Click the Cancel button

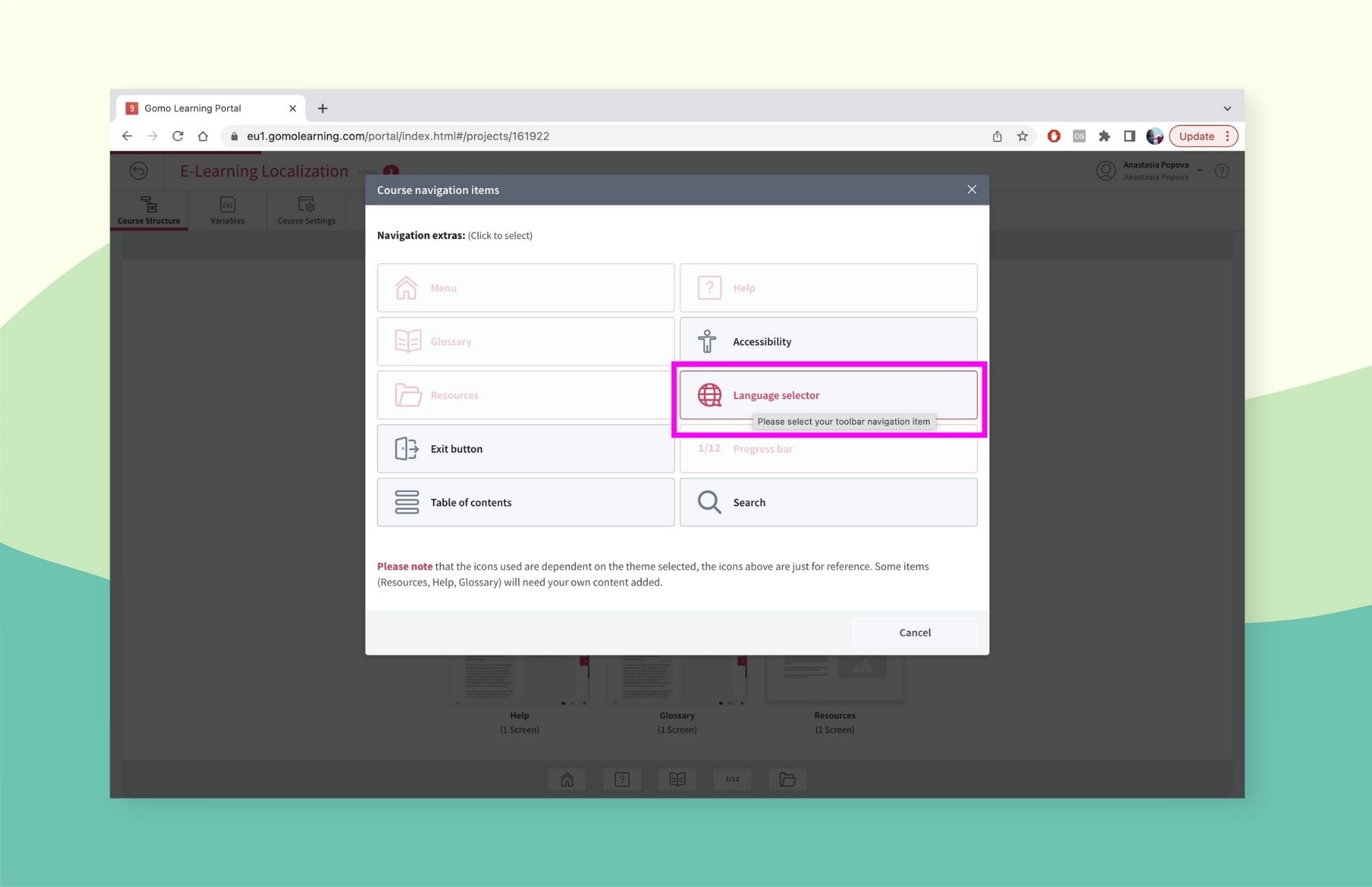coord(915,632)
